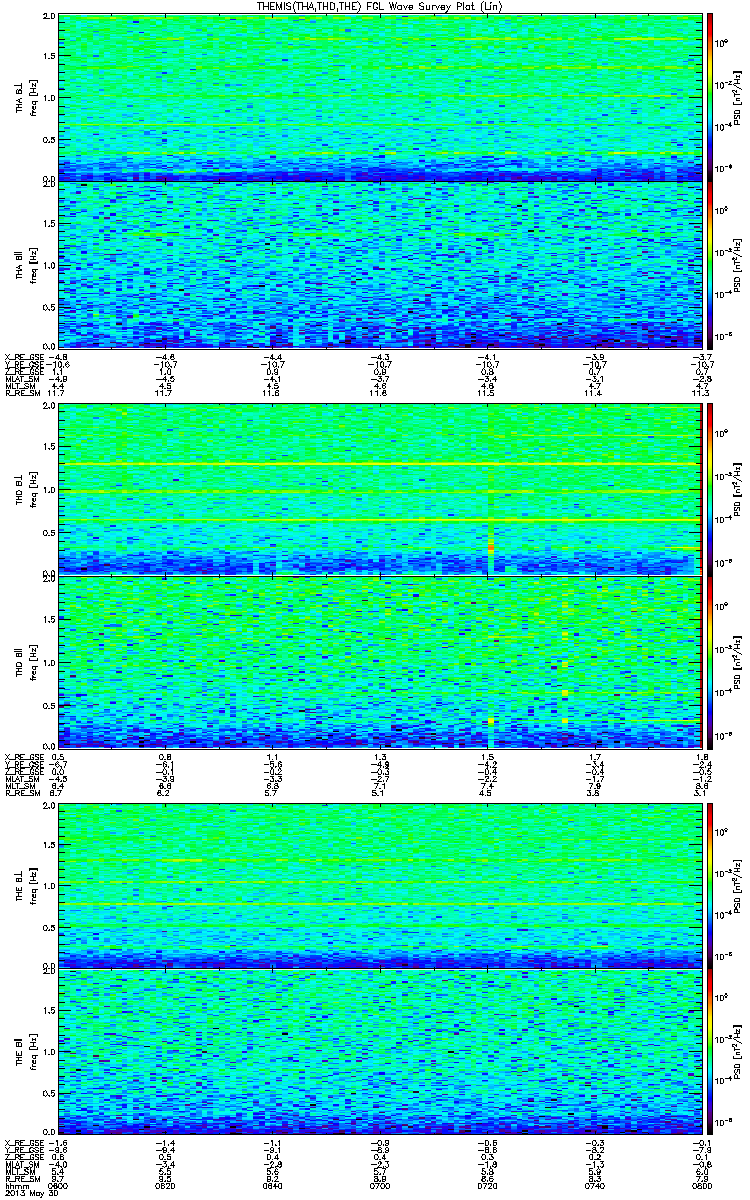Click R_RE_SM row label below THD panels

(22, 792)
